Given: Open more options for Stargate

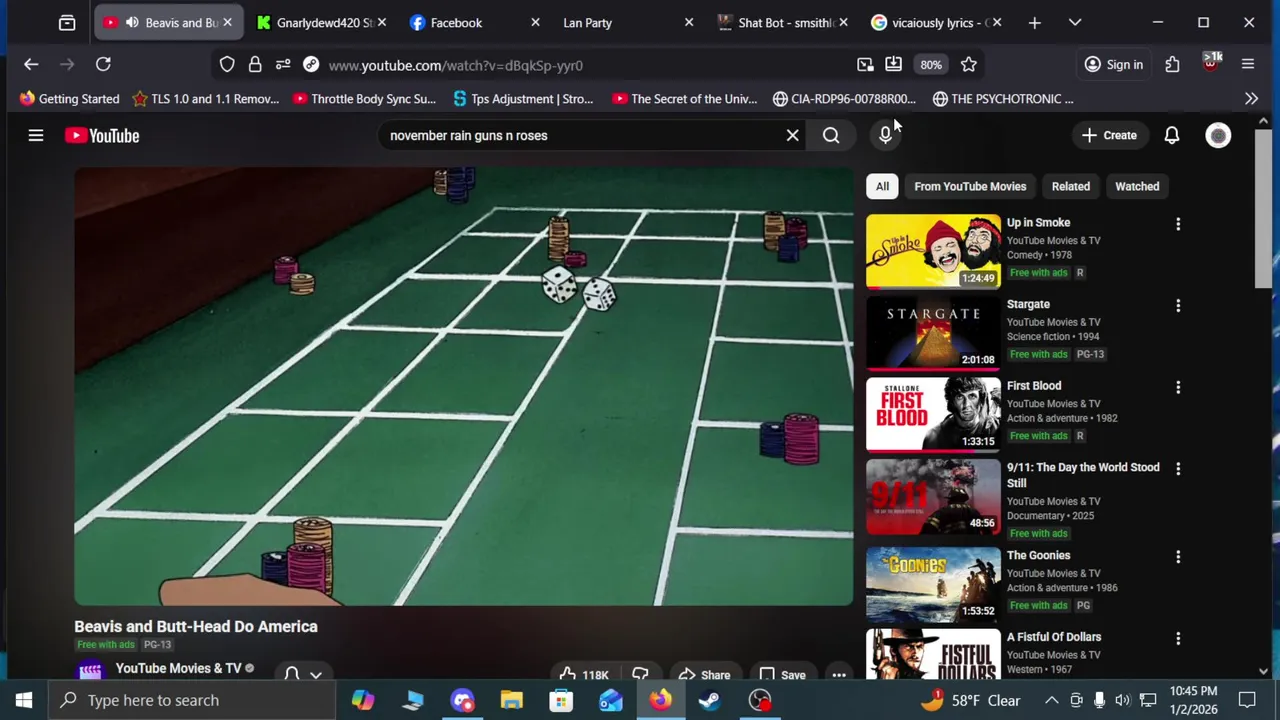Looking at the screenshot, I should 1178,305.
